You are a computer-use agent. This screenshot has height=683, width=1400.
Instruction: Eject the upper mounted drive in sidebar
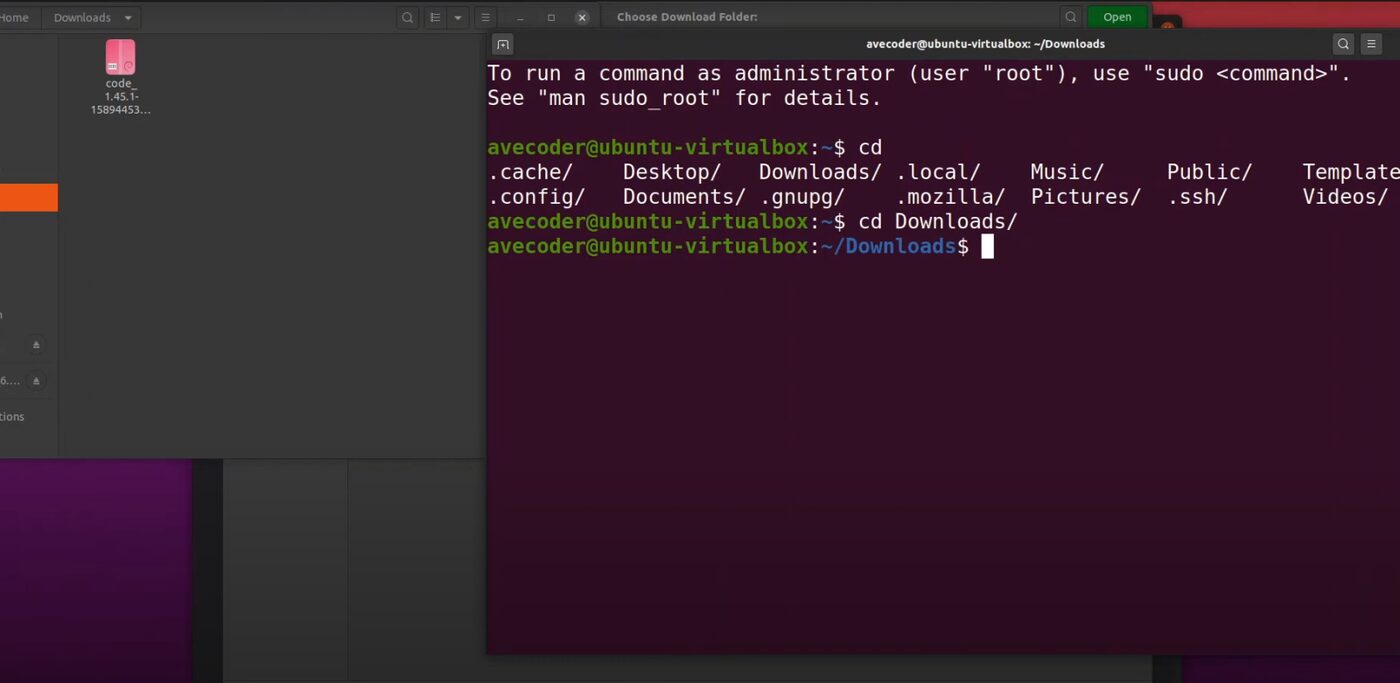tap(36, 345)
